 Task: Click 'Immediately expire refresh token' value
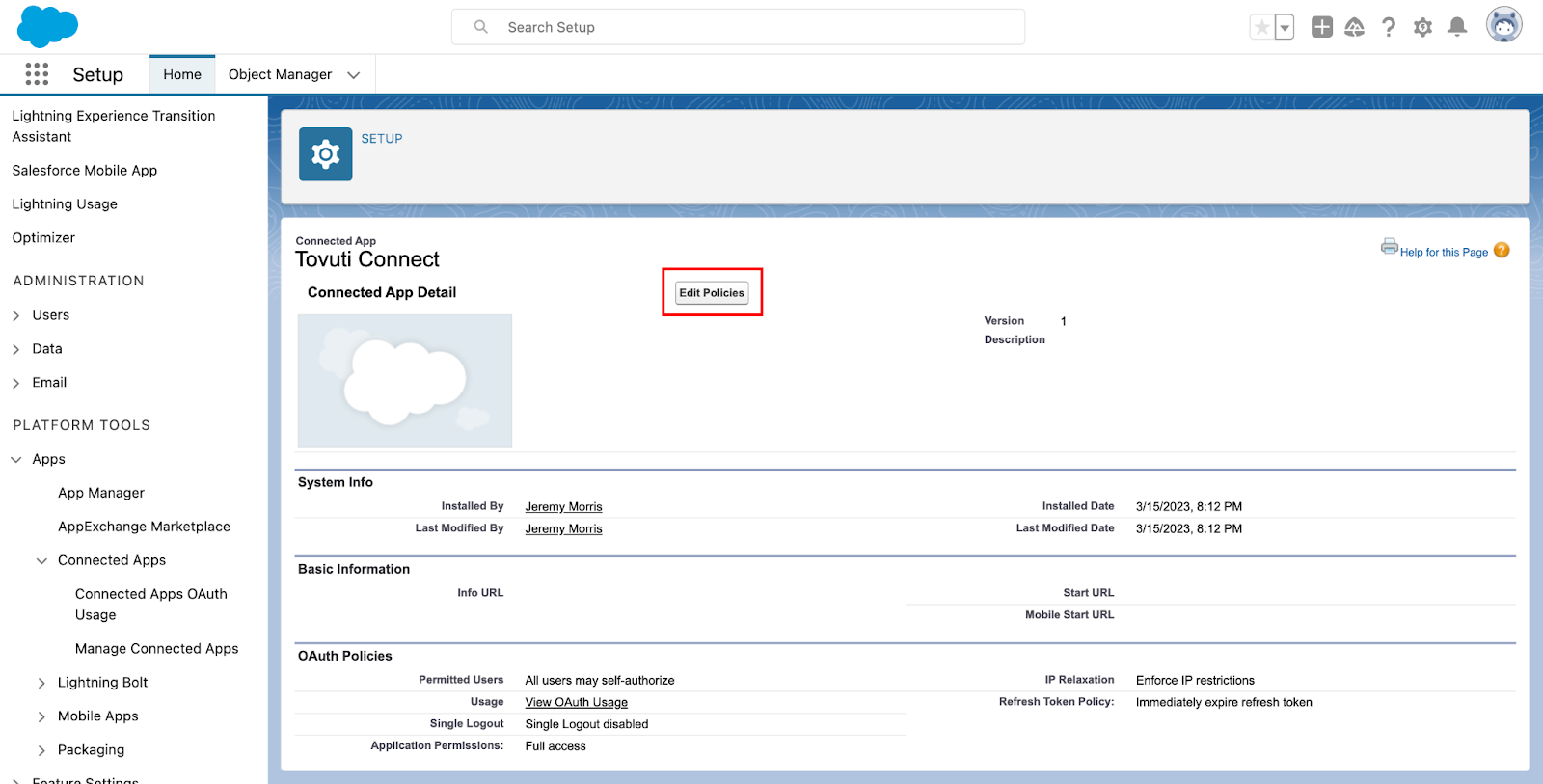(1224, 703)
